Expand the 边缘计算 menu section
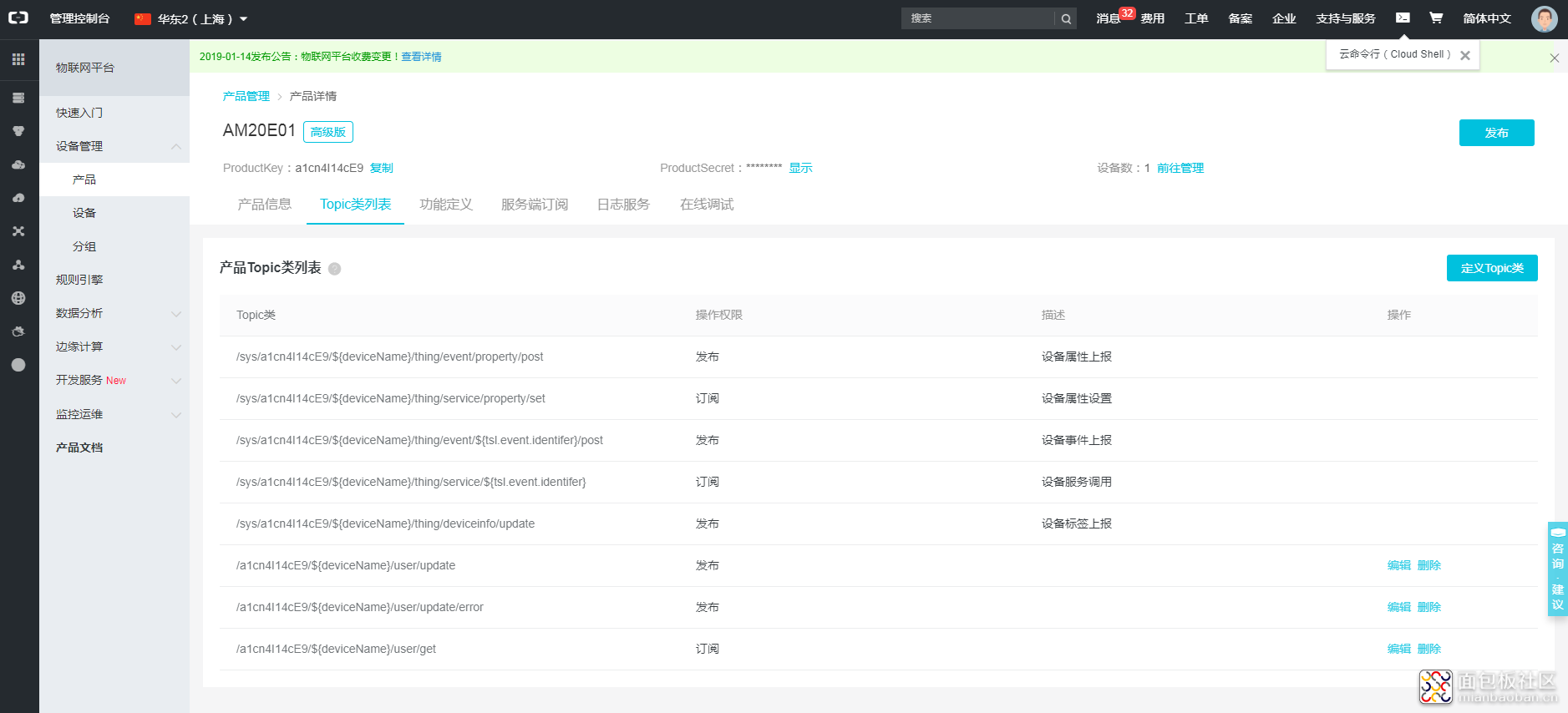1568x713 pixels. click(176, 346)
